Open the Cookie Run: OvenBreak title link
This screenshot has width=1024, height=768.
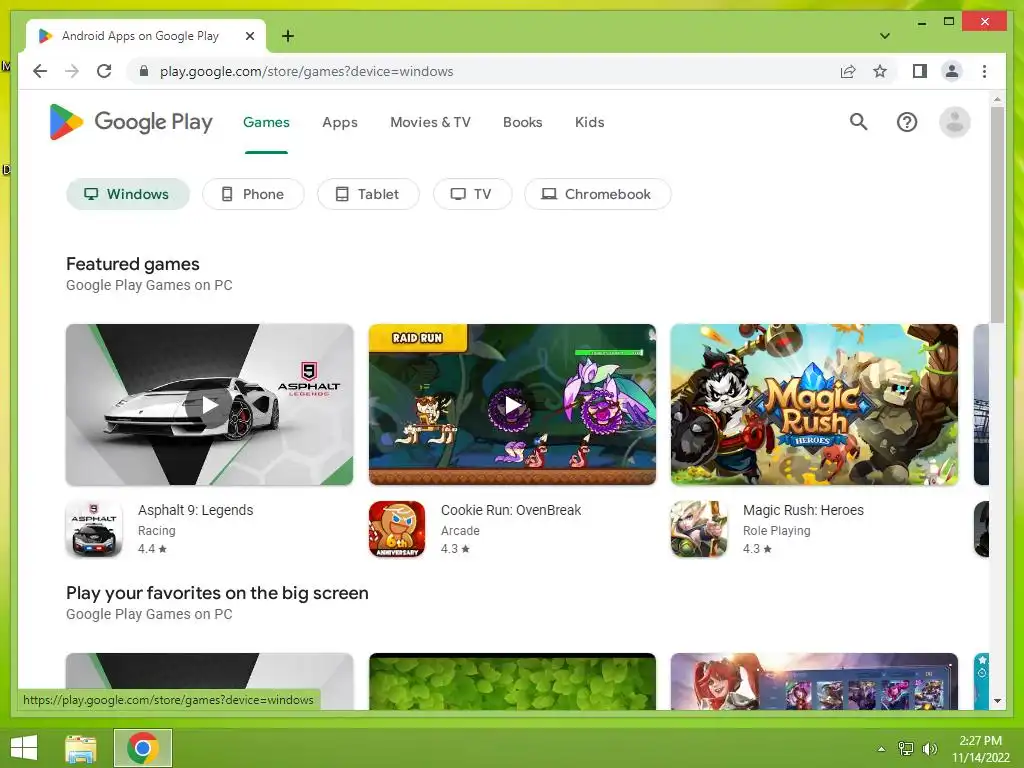point(511,510)
